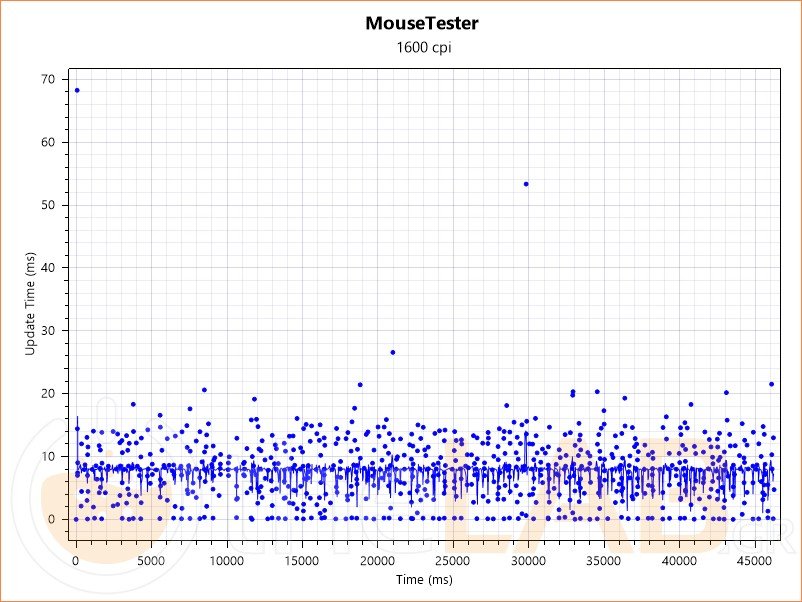
Task: Click the 40000 x-axis tick label
Action: pos(678,561)
